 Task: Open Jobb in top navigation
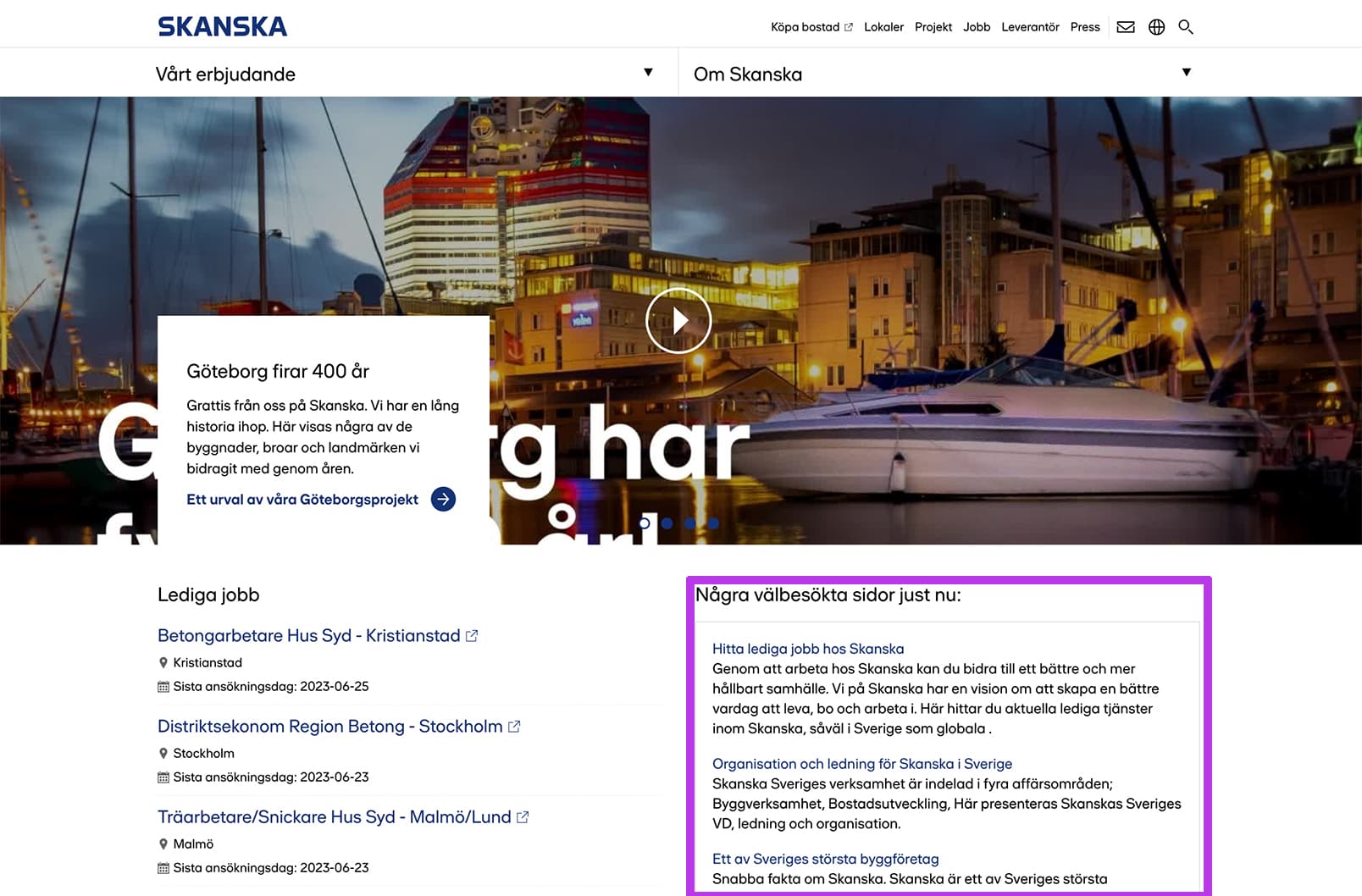click(977, 27)
